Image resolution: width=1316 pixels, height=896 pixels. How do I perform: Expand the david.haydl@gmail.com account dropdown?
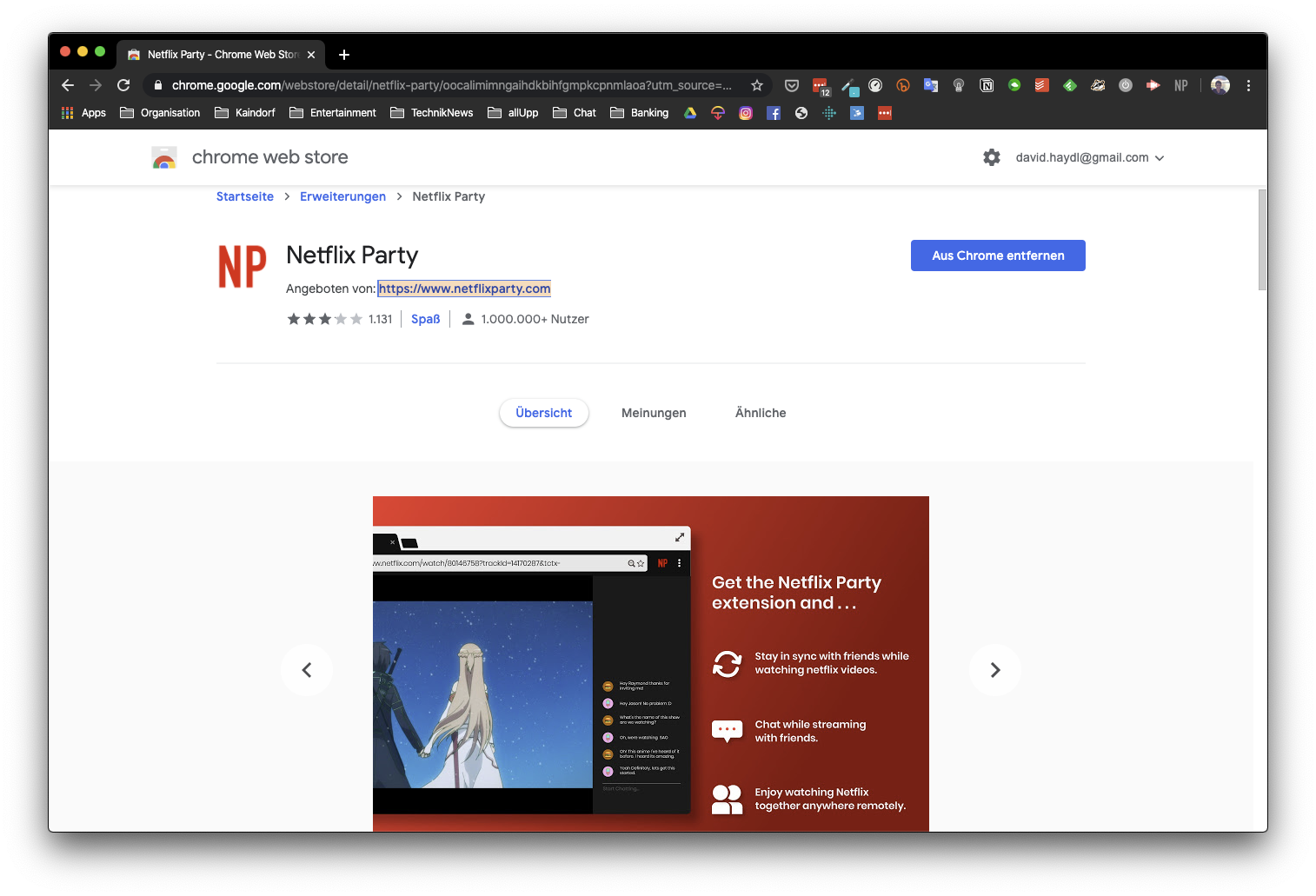coord(1090,157)
